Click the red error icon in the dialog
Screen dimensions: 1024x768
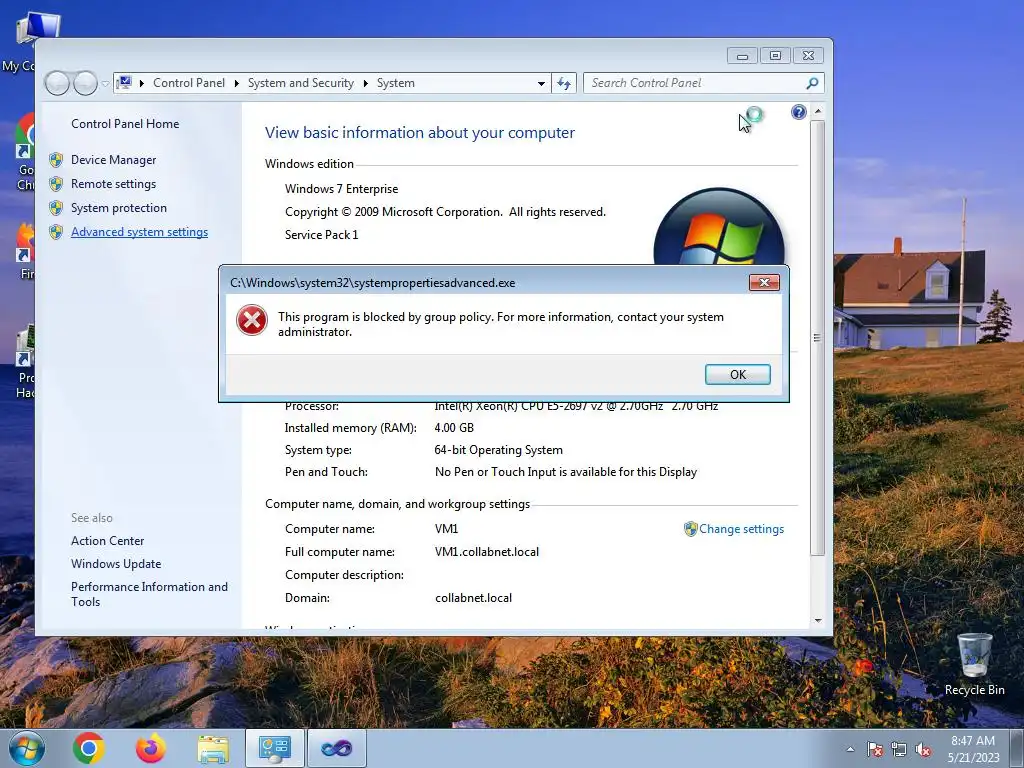point(252,321)
